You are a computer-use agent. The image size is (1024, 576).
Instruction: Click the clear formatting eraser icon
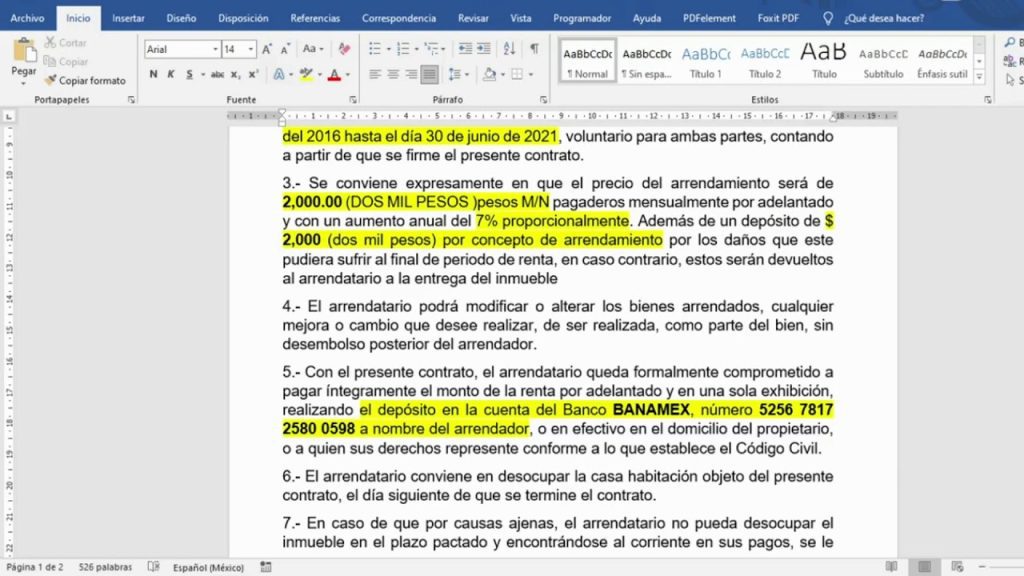pyautogui.click(x=344, y=49)
